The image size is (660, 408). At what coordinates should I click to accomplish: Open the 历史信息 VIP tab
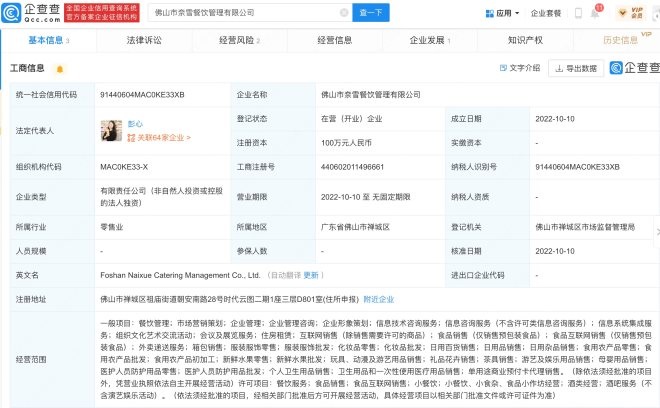(620, 41)
